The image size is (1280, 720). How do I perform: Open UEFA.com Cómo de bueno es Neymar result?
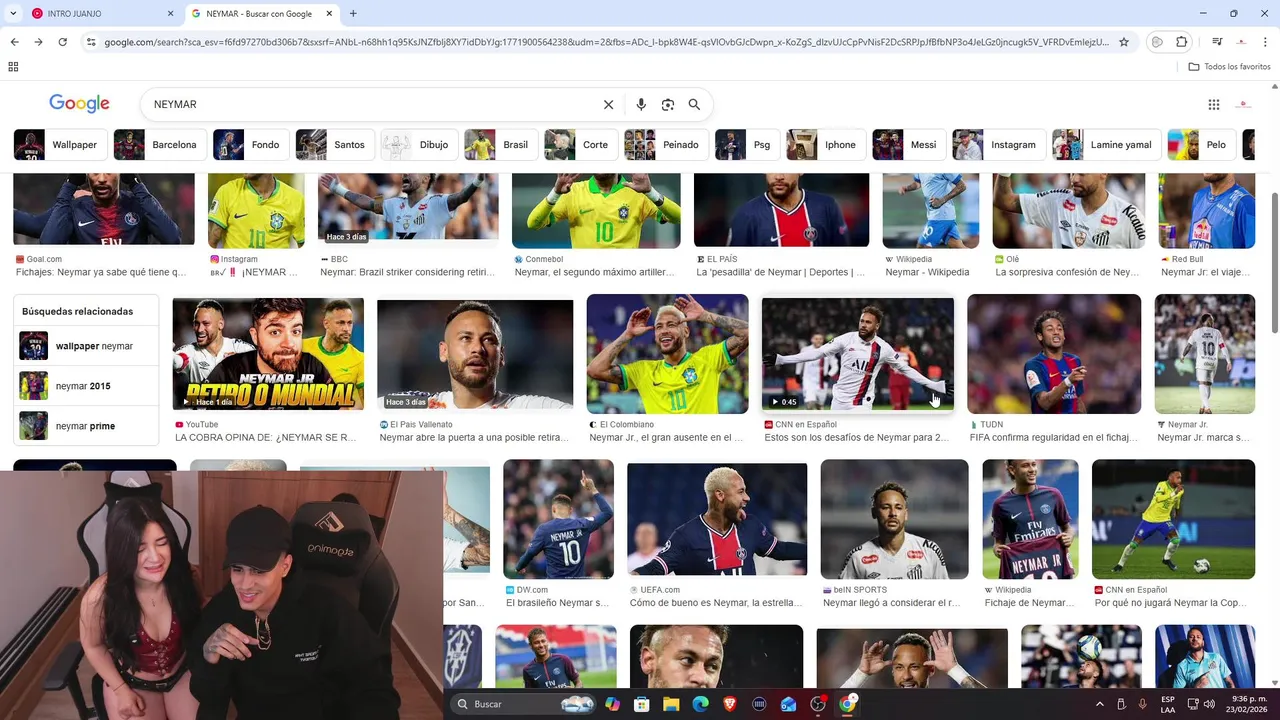pos(717,519)
